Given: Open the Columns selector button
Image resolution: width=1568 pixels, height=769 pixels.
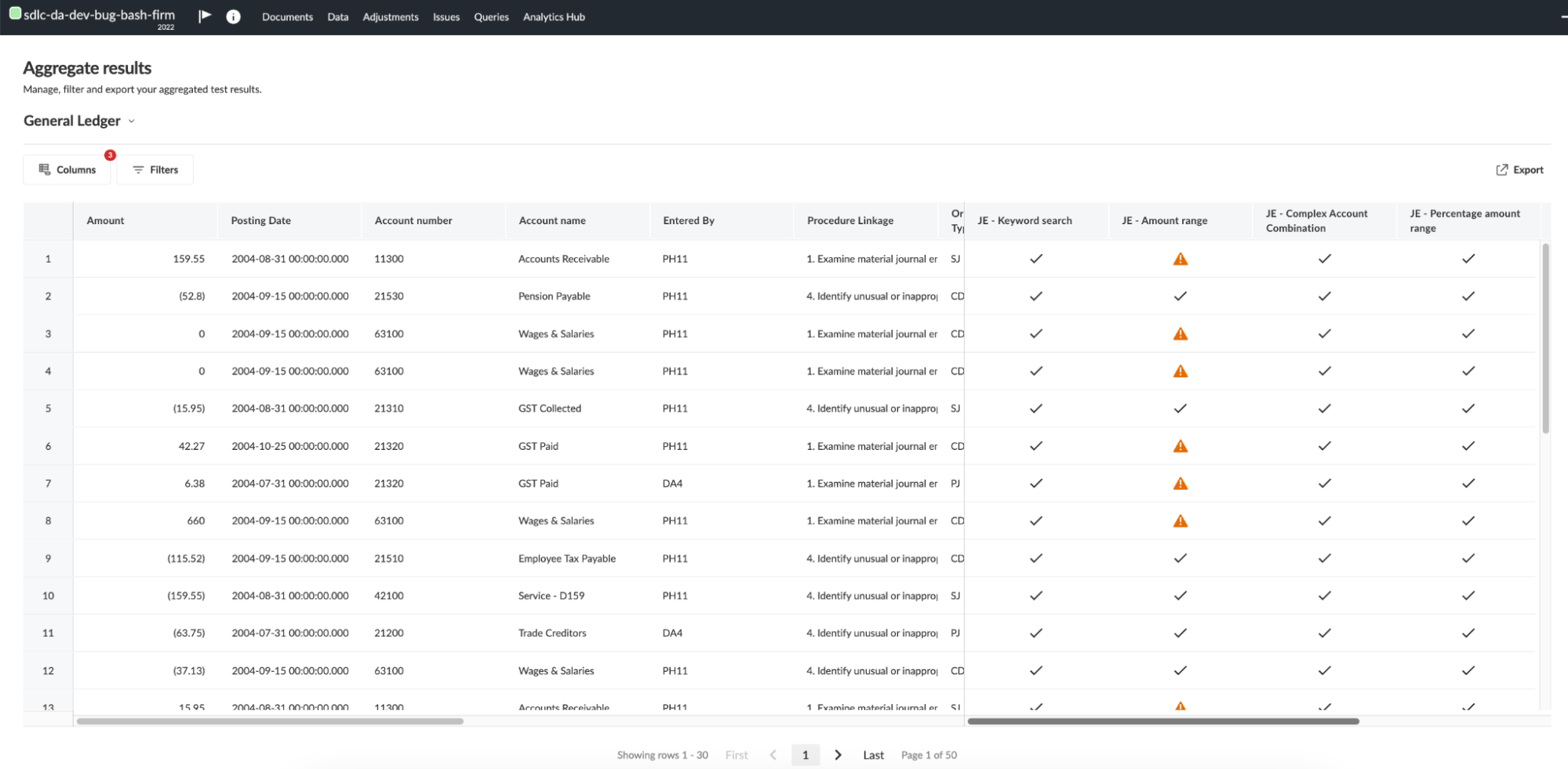Looking at the screenshot, I should [x=67, y=169].
